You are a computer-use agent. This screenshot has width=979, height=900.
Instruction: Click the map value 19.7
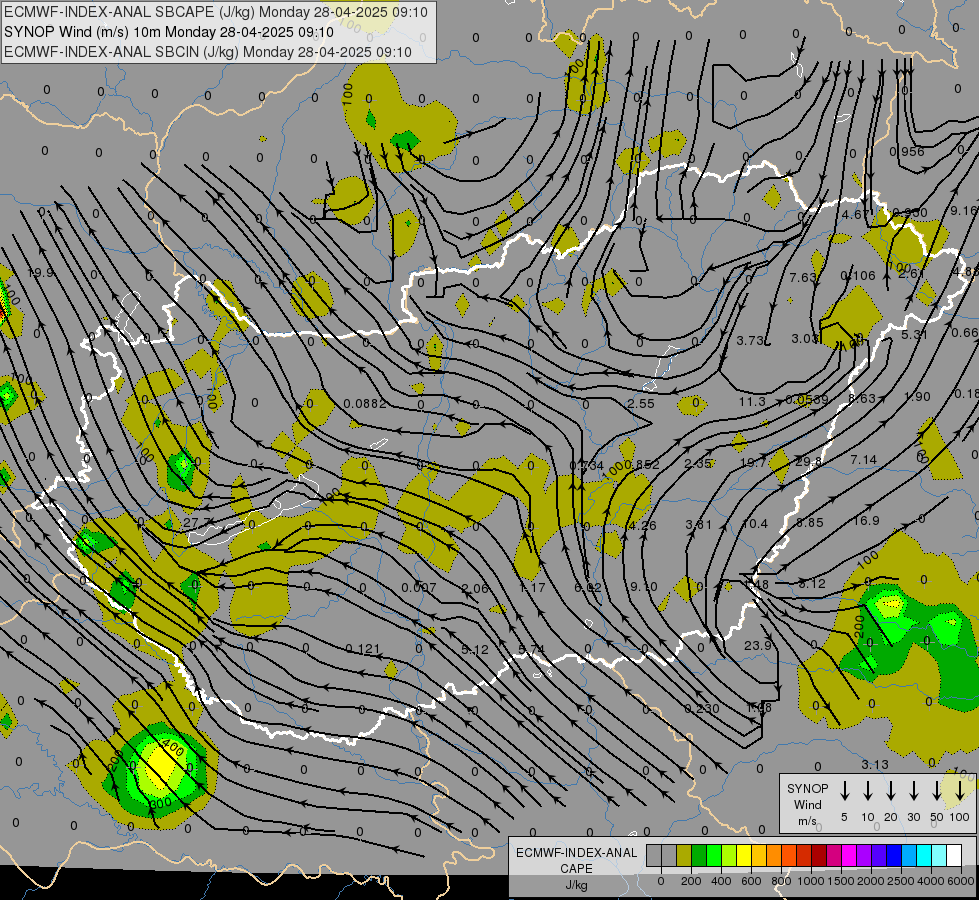click(x=752, y=462)
